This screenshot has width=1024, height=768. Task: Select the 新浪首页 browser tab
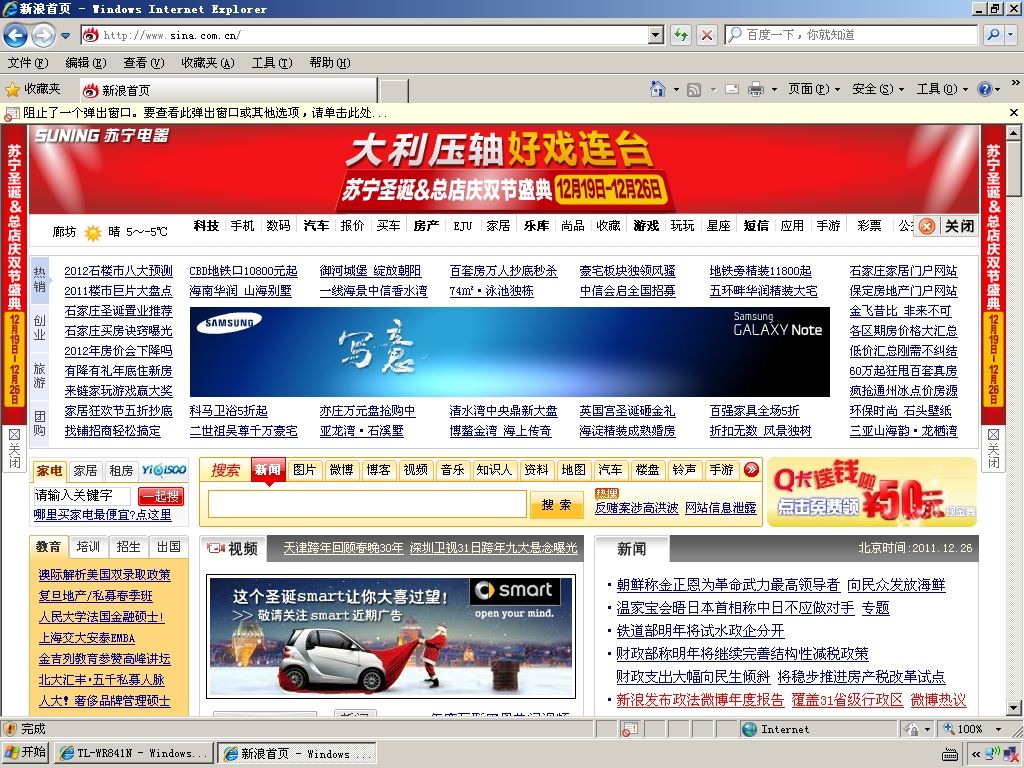(228, 90)
